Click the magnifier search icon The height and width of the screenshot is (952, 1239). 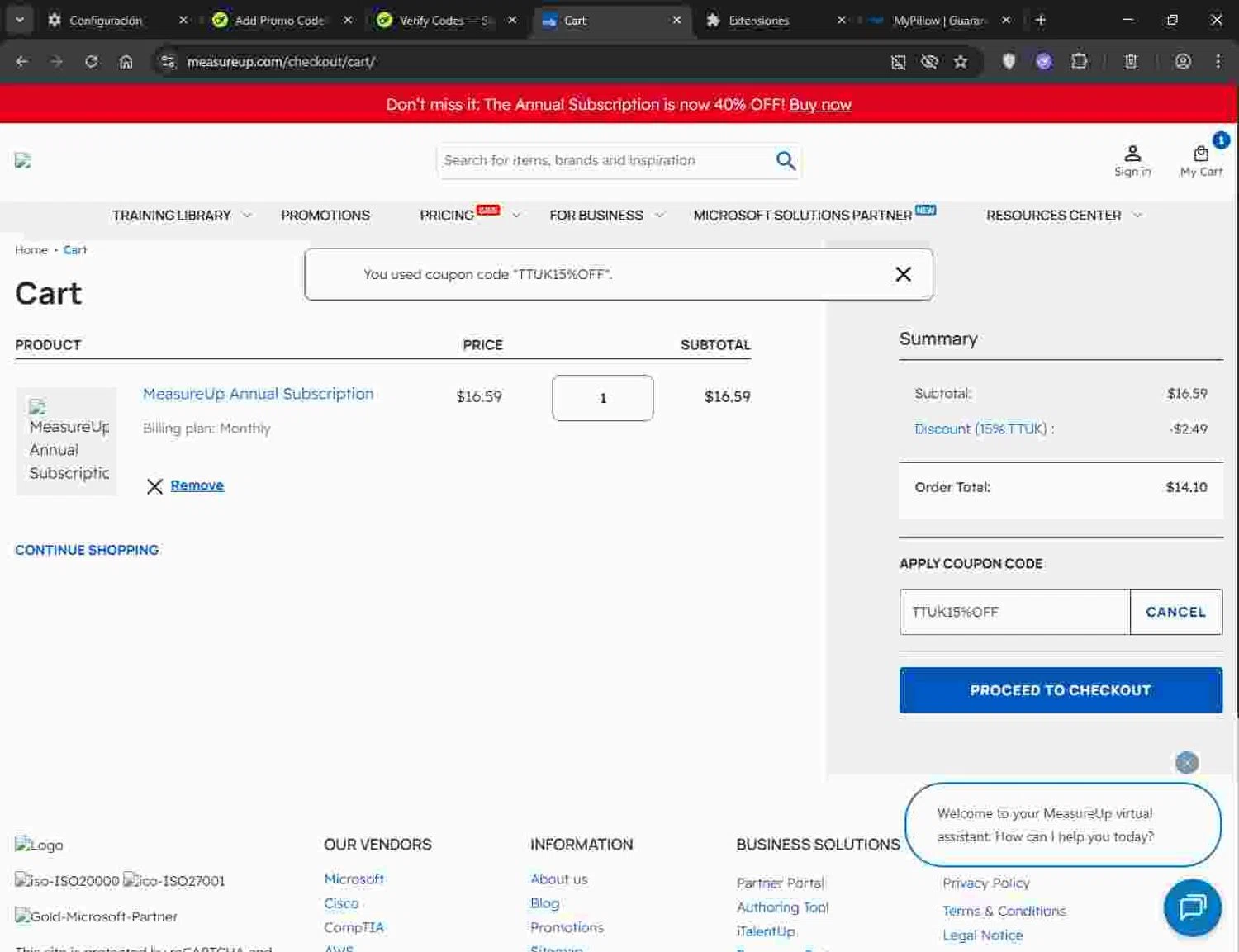[786, 160]
